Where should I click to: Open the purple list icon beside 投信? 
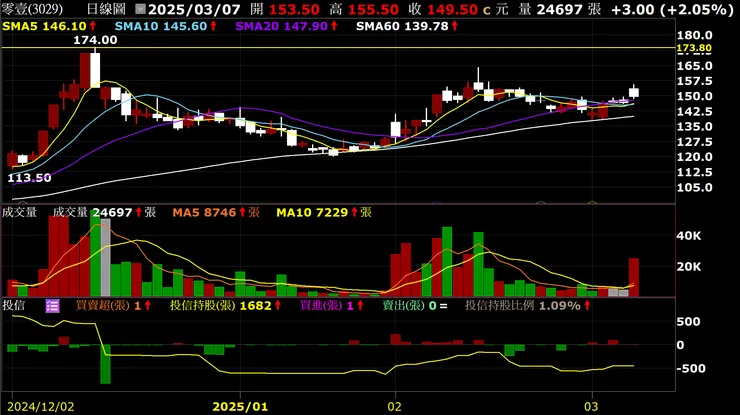pyautogui.click(x=52, y=306)
